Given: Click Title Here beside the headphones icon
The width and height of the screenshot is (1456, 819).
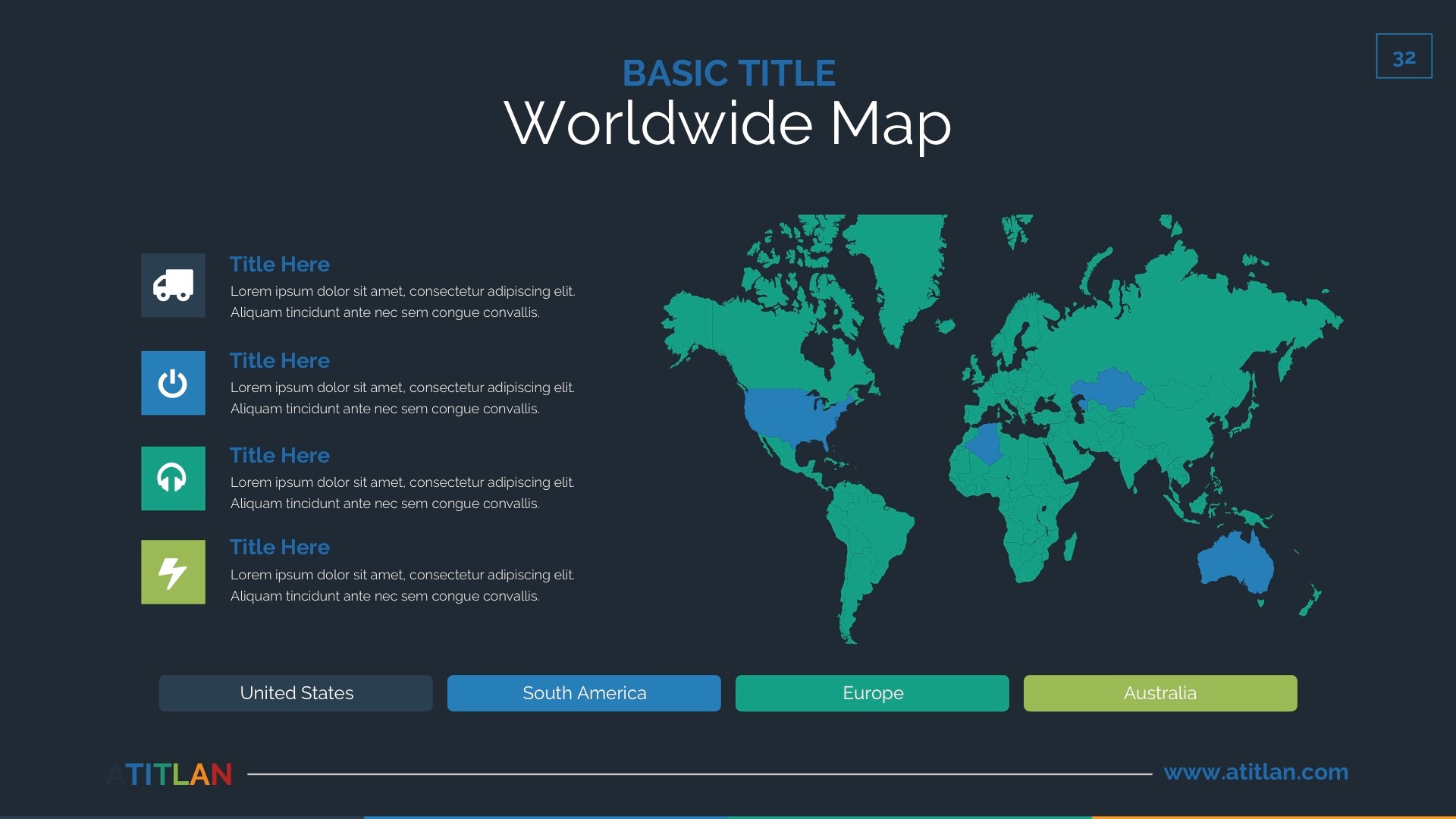Looking at the screenshot, I should tap(280, 455).
